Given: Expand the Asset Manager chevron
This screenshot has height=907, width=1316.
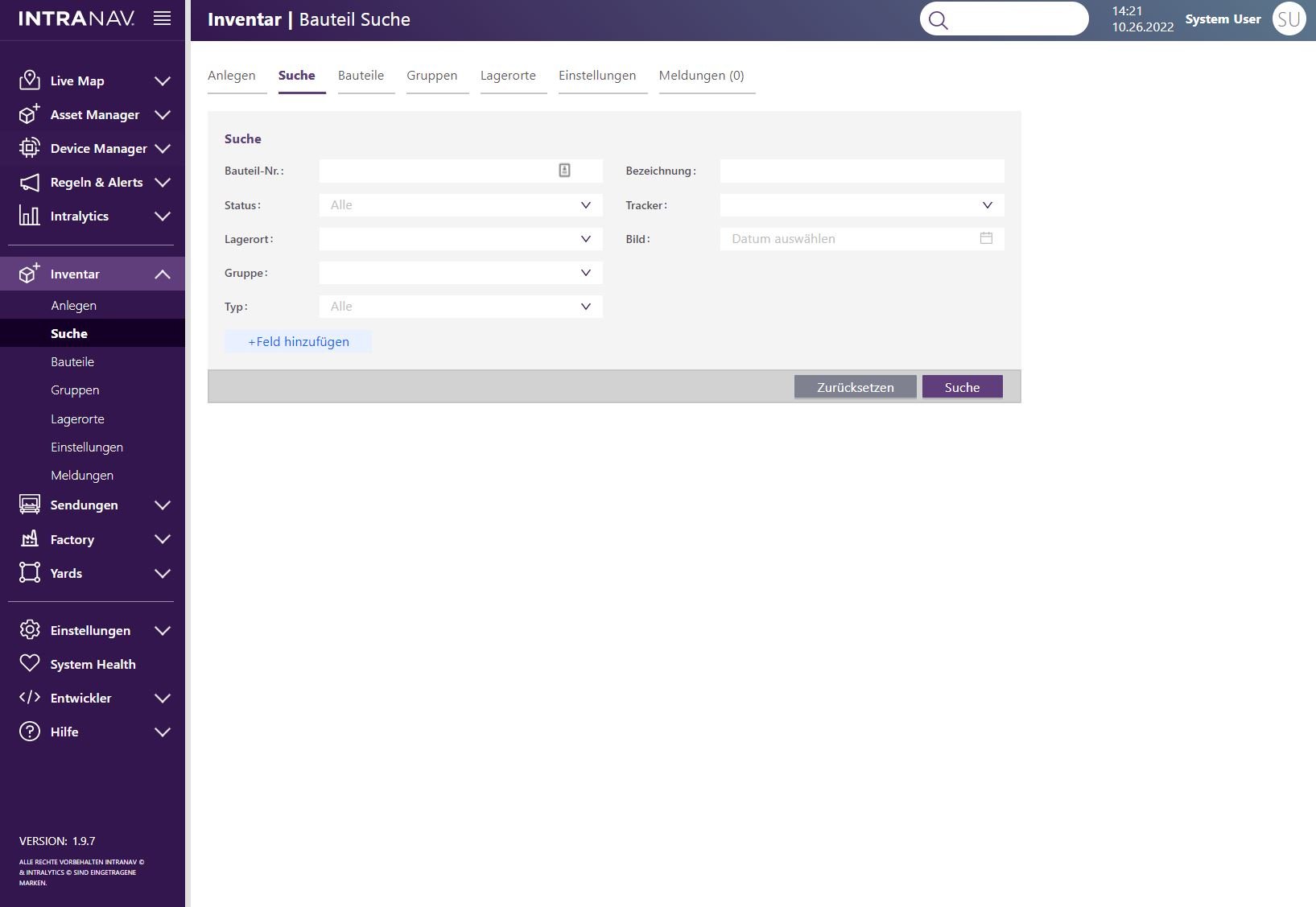Looking at the screenshot, I should tap(163, 114).
